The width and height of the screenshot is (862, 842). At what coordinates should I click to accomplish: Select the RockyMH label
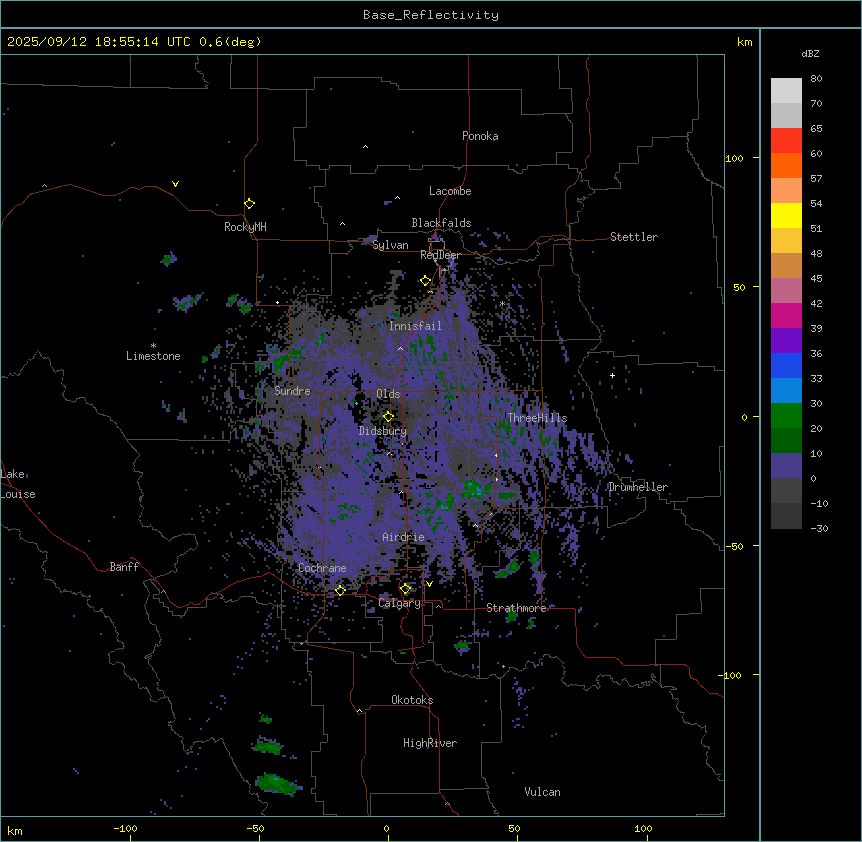pyautogui.click(x=245, y=227)
